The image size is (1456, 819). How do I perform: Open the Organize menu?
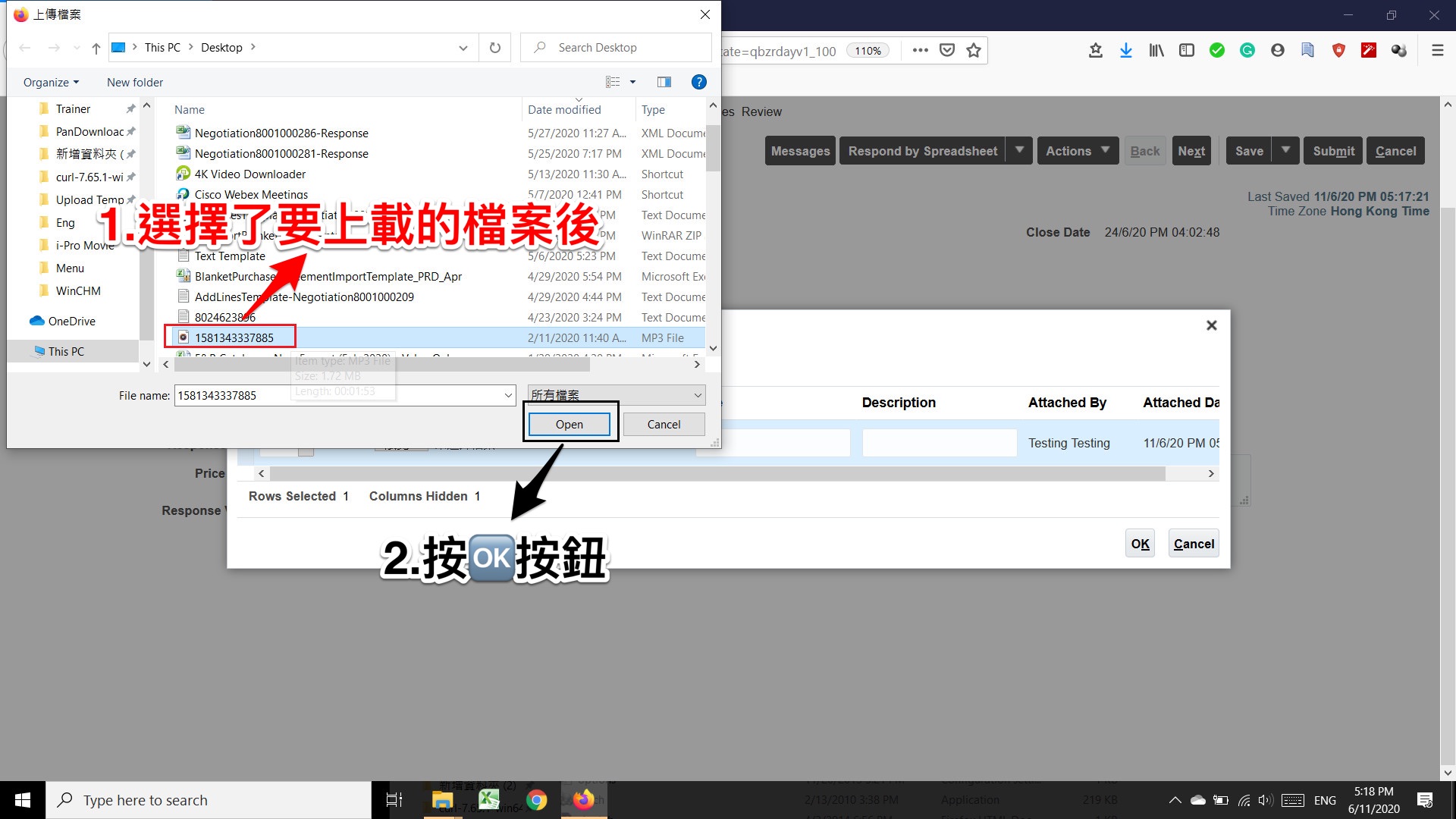coord(51,82)
